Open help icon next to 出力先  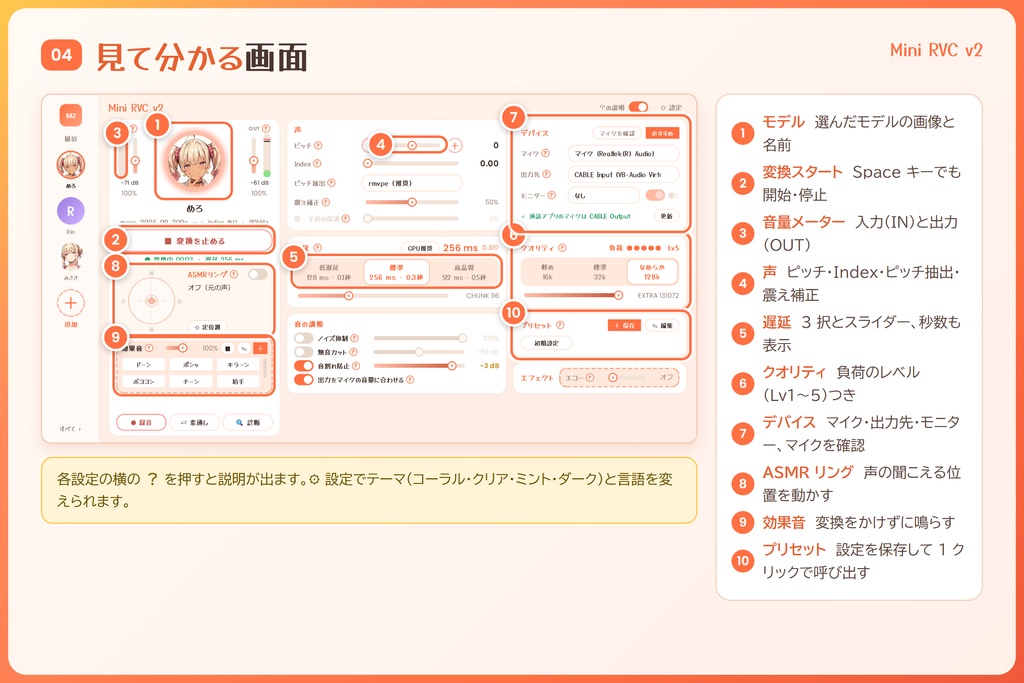point(547,174)
